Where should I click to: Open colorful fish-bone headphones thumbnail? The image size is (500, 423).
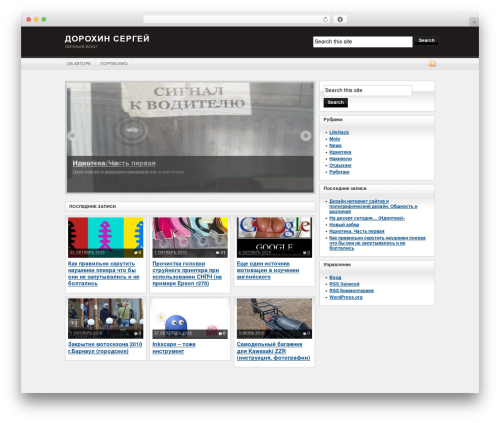(106, 237)
